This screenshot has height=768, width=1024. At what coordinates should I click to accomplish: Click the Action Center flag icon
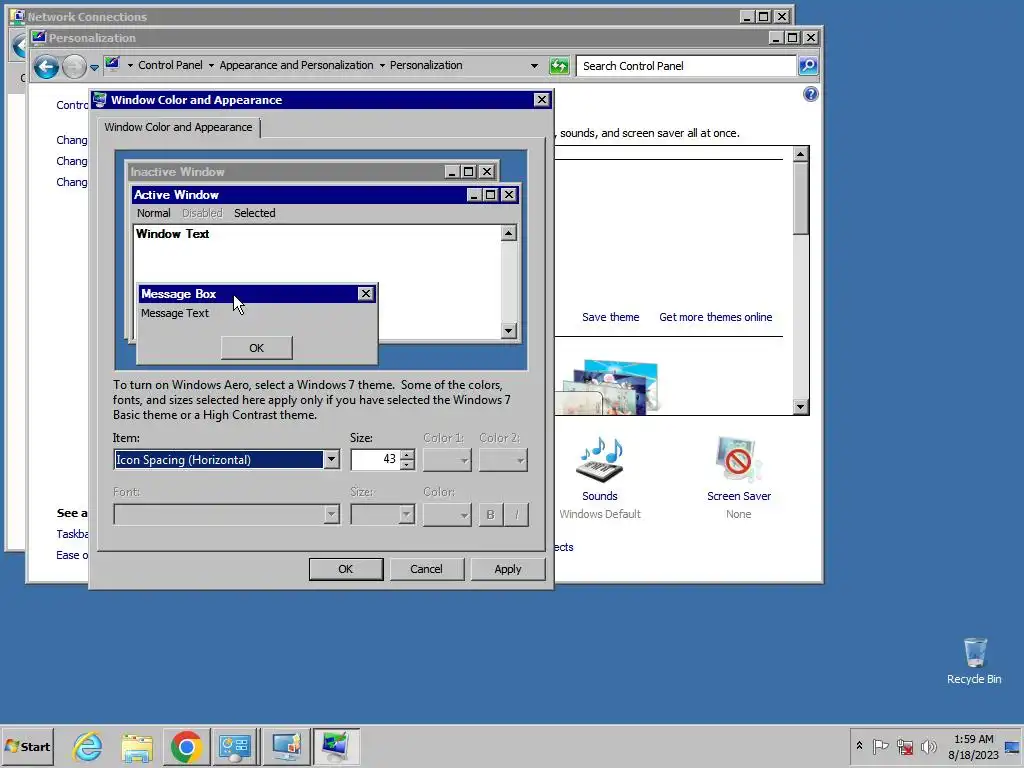pos(880,746)
